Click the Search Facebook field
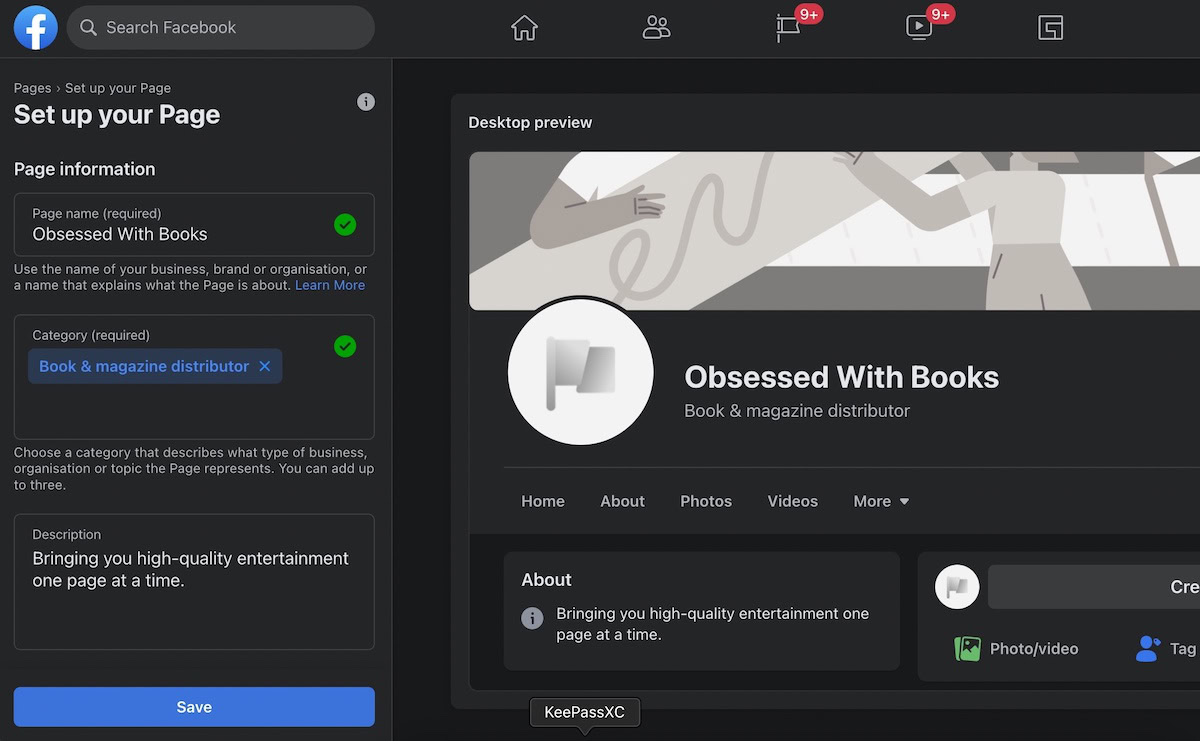The width and height of the screenshot is (1200, 741). pyautogui.click(x=221, y=27)
